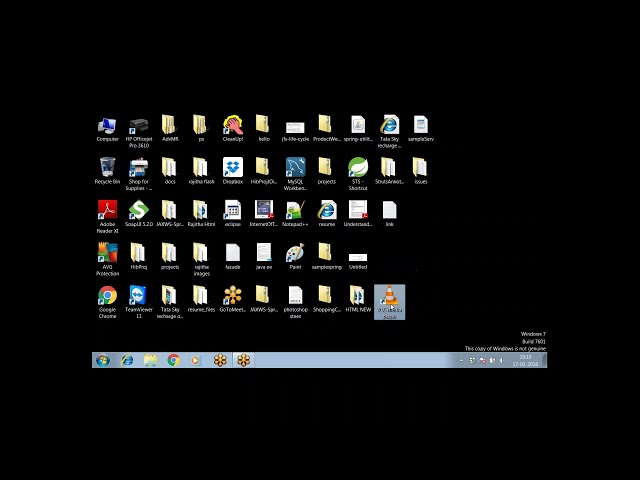Select the GoToMeeting desktop shortcut
Viewport: 640px width, 480px height.
(x=233, y=299)
